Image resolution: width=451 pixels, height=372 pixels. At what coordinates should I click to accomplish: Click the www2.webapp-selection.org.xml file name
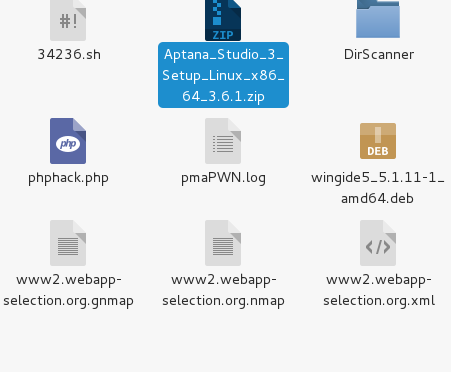[x=379, y=290]
